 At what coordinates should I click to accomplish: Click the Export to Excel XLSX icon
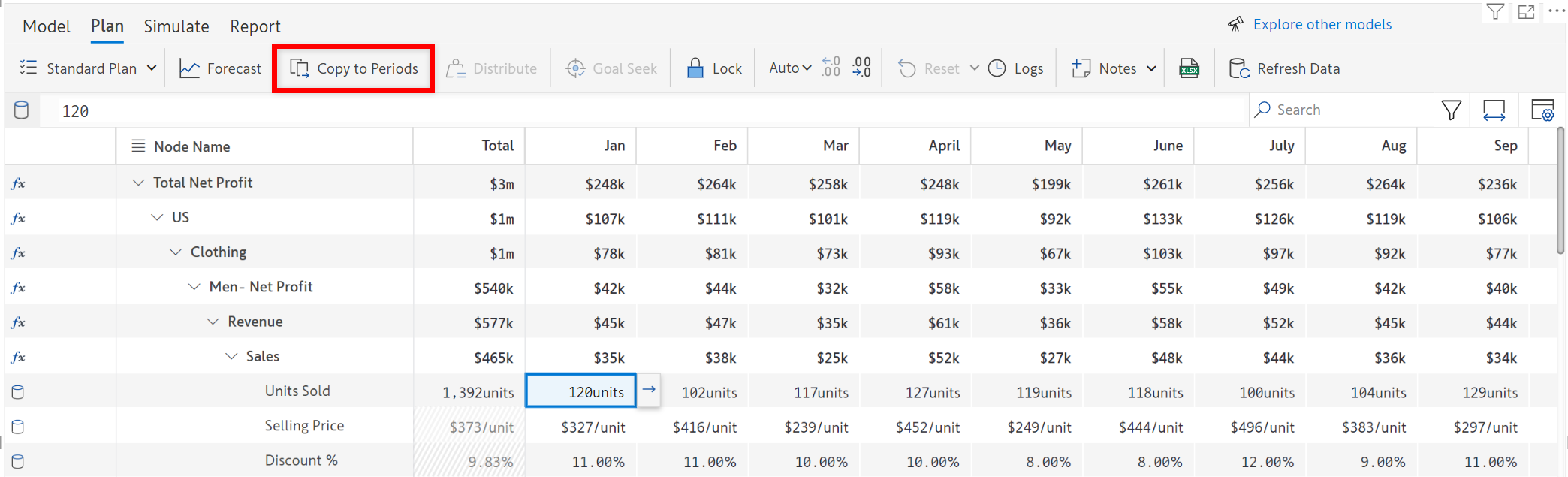[1189, 68]
